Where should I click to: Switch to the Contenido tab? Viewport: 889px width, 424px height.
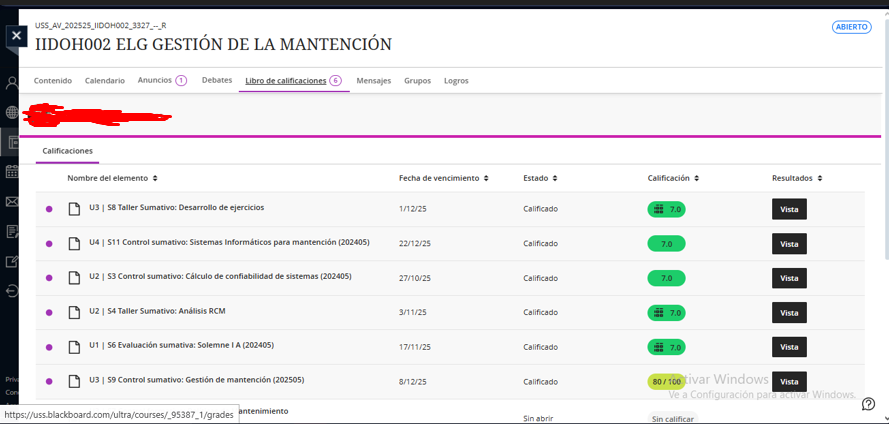[52, 81]
